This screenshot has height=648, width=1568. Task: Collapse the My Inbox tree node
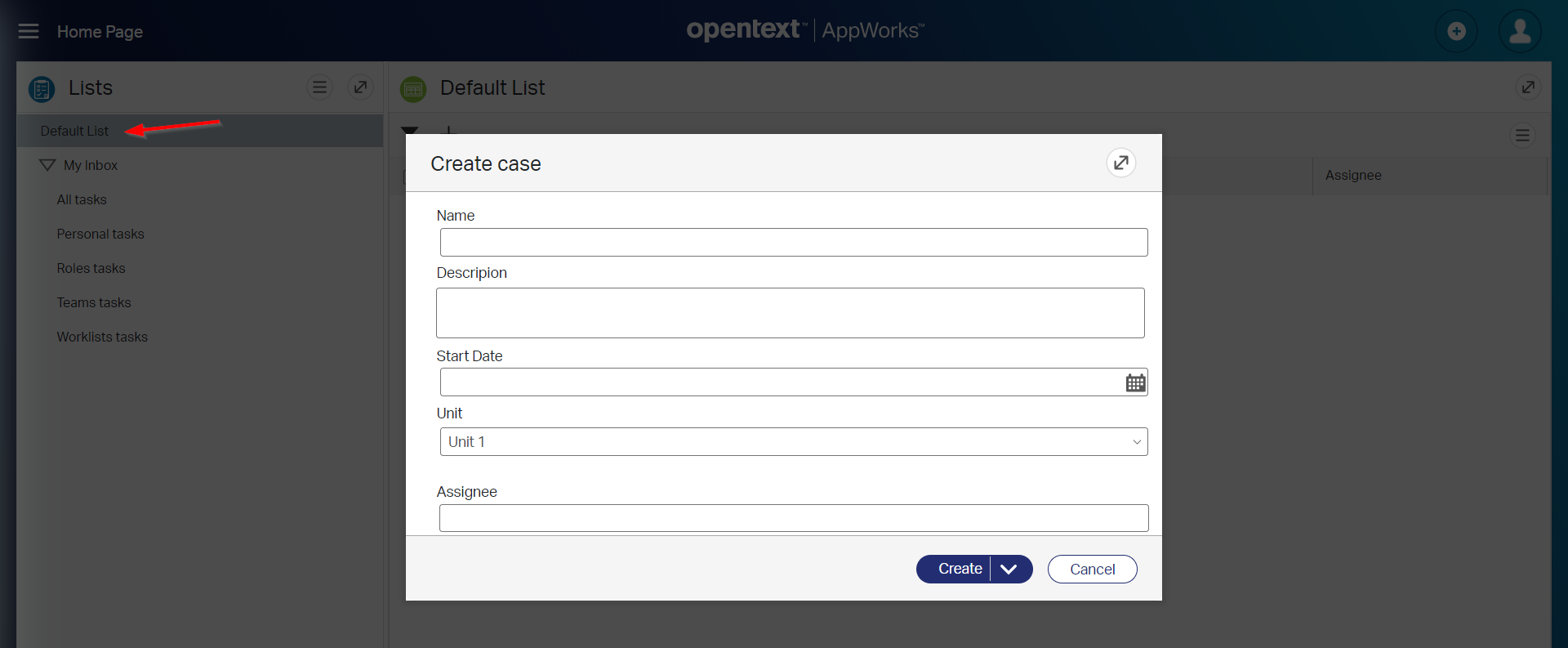pyautogui.click(x=47, y=165)
